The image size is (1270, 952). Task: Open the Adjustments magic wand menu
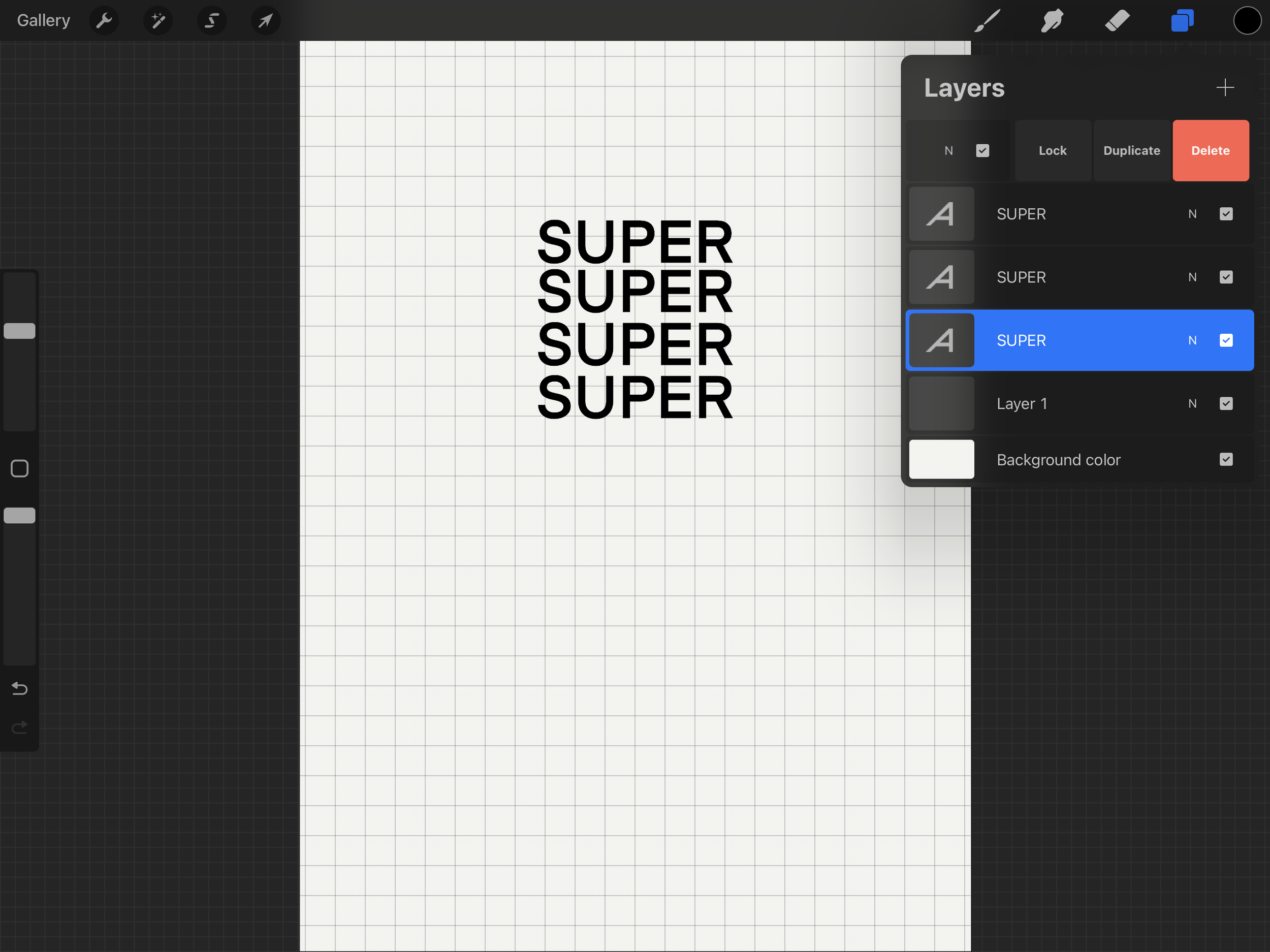pyautogui.click(x=158, y=21)
